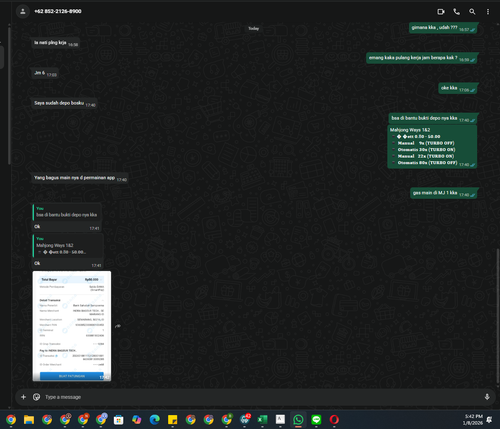This screenshot has height=429, width=500.
Task: Open Microsoft Edge from taskbar
Action: [154, 420]
